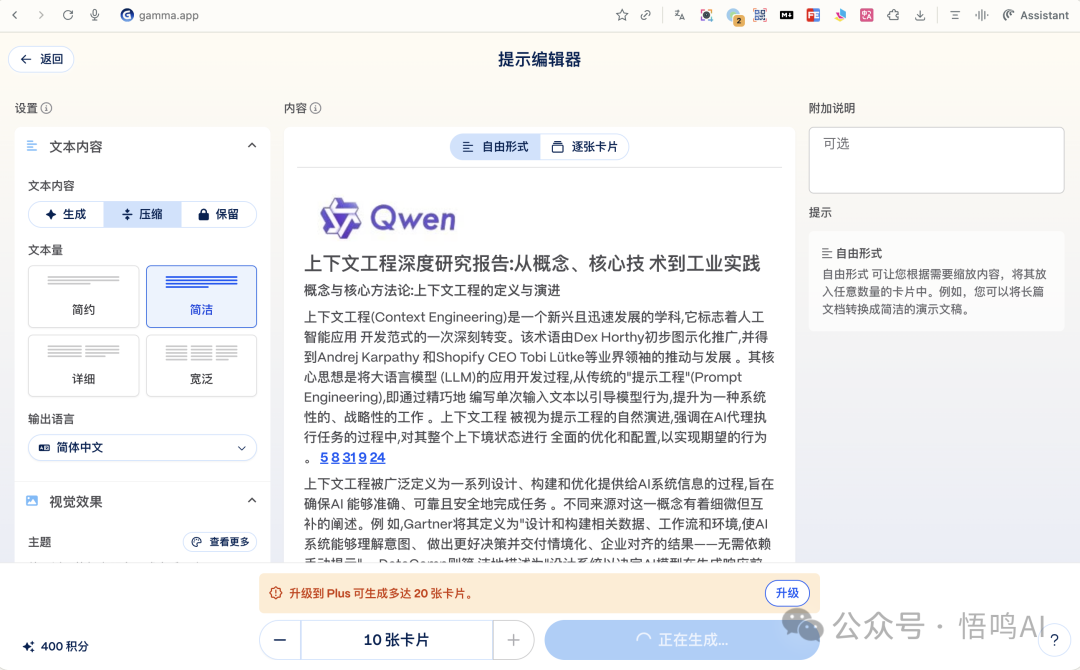The height and width of the screenshot is (670, 1080).
Task: Select 生成 text content mode
Action: 66,214
